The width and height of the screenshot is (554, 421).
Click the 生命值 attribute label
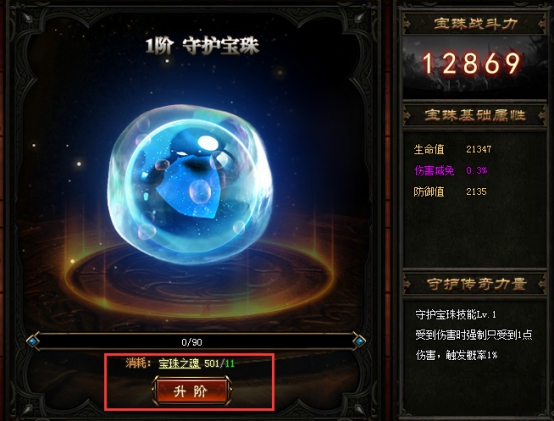click(429, 149)
